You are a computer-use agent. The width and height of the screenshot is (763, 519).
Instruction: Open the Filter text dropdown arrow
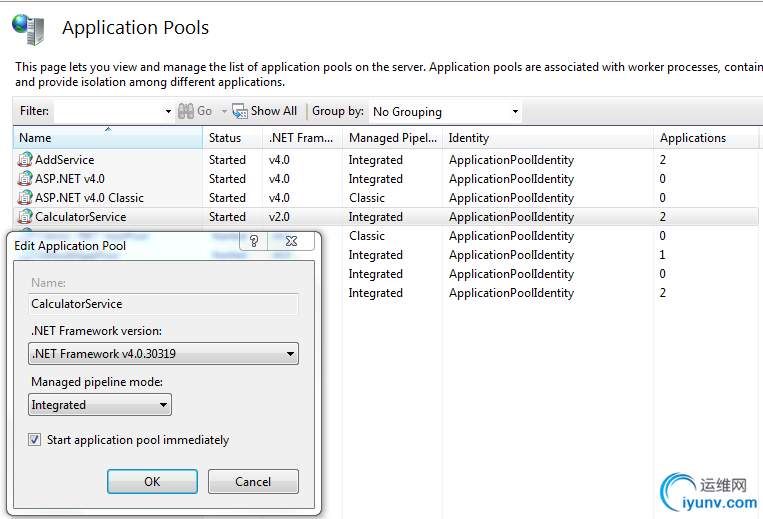[168, 112]
